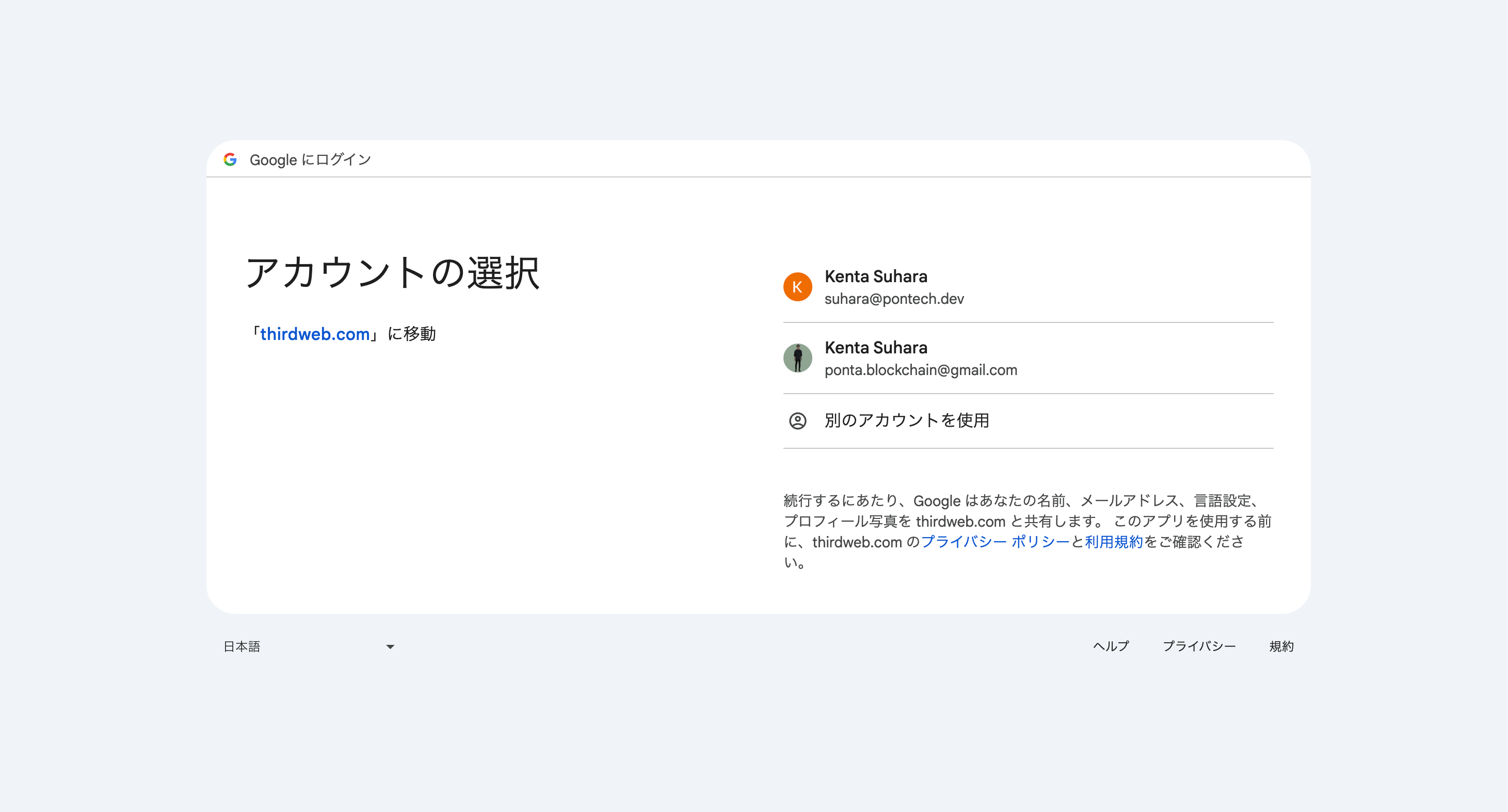Open the プライバシー footer link
The image size is (1508, 812).
(1198, 646)
